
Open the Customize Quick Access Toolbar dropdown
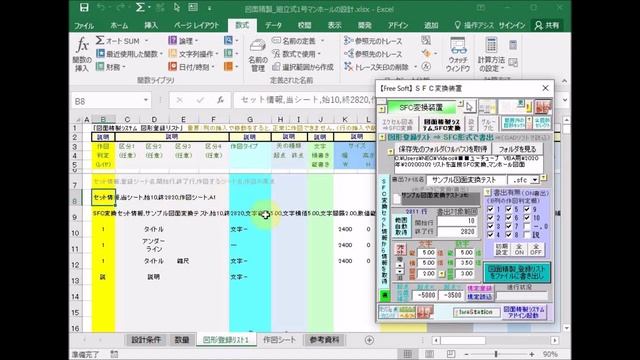click(210, 8)
